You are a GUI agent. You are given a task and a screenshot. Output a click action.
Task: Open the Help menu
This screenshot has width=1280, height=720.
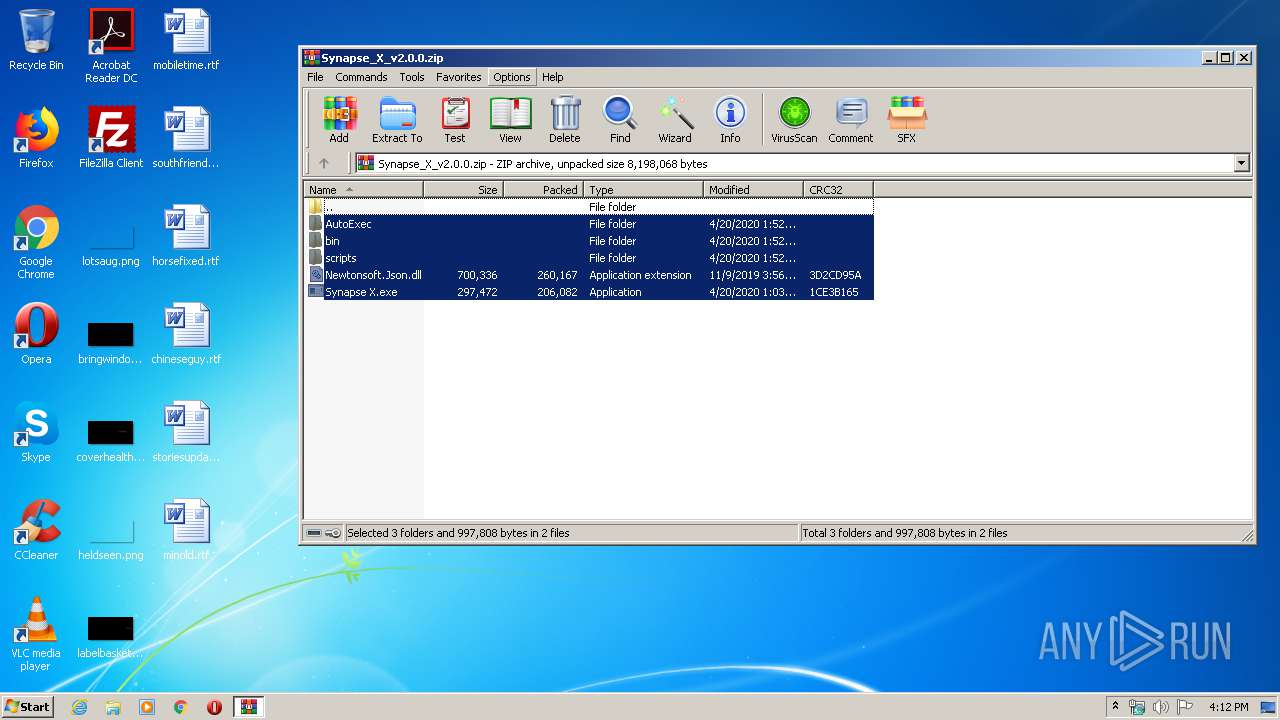[553, 77]
